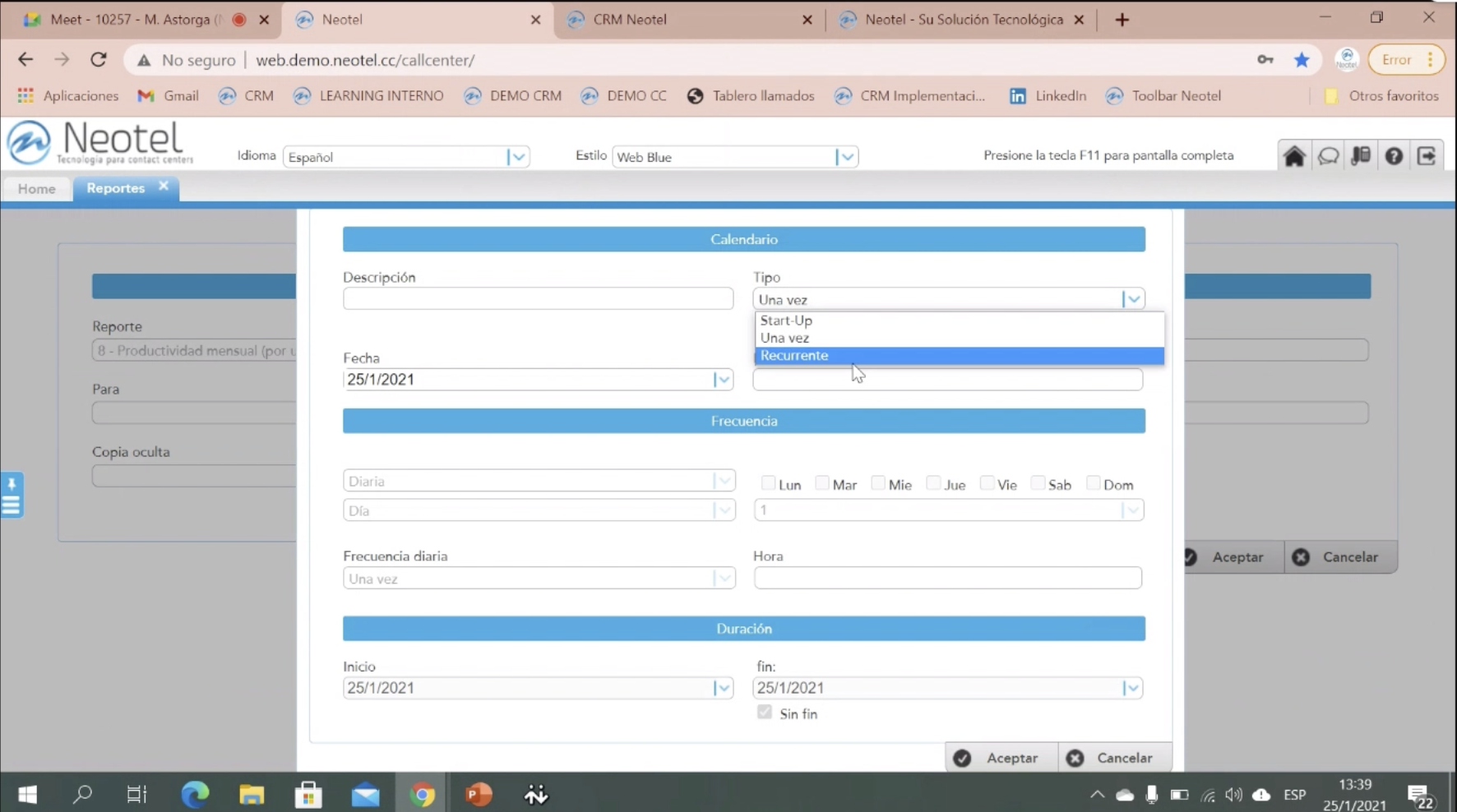
Task: Open PowerPoint from the taskbar
Action: coord(479,794)
